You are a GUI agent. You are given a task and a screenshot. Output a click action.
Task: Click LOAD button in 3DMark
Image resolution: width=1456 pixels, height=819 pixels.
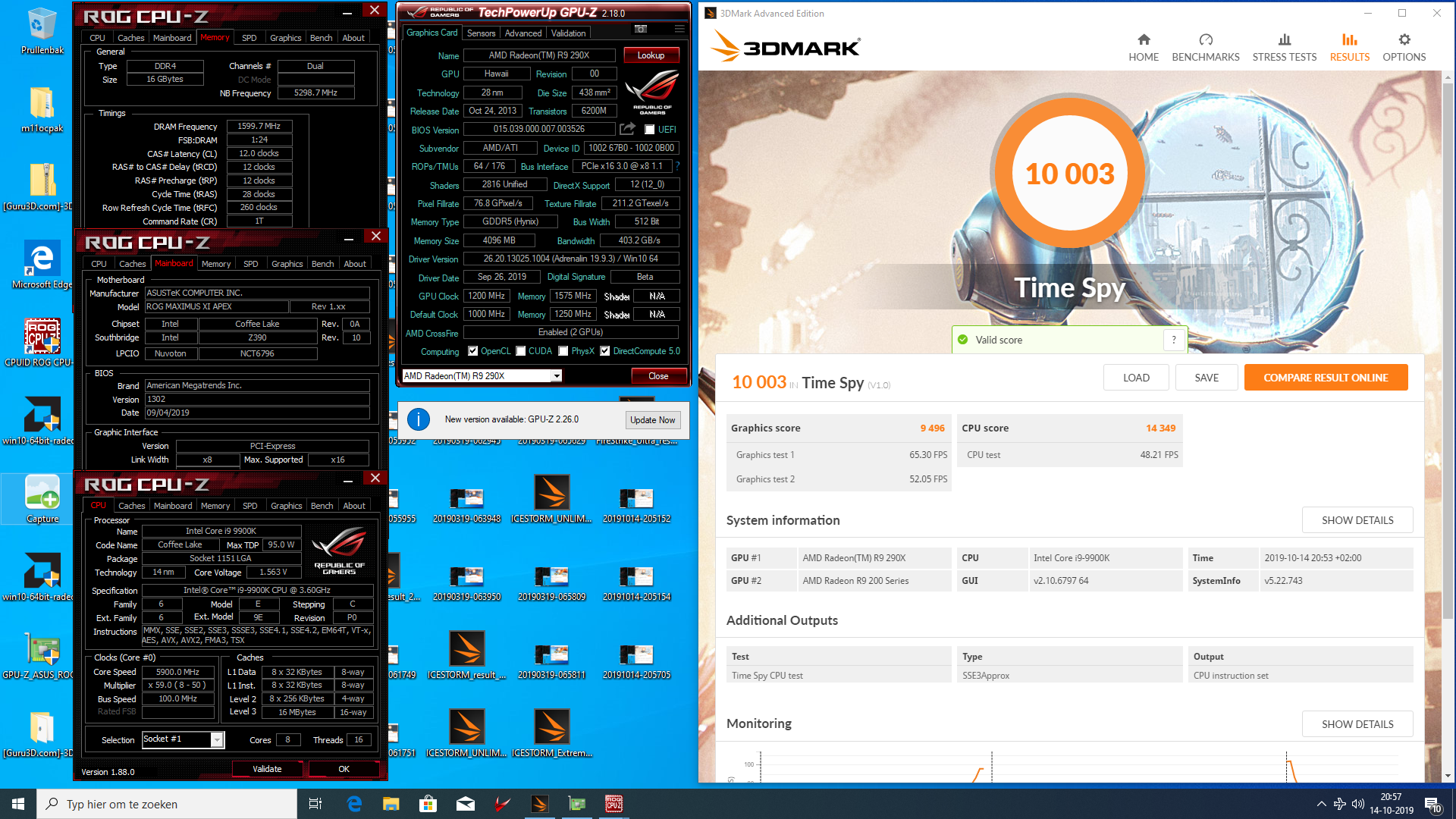1136,378
